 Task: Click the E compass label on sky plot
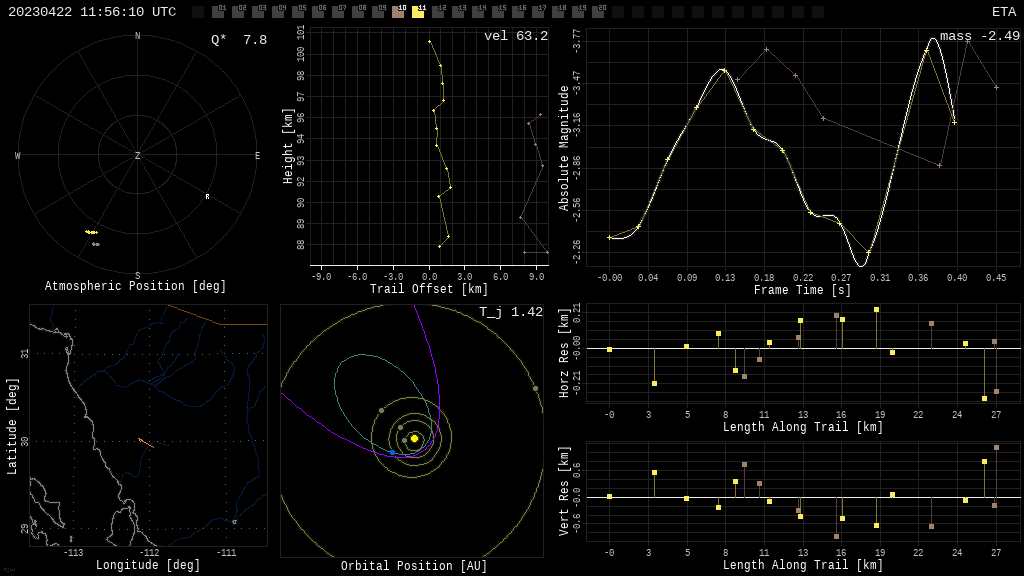(x=257, y=155)
